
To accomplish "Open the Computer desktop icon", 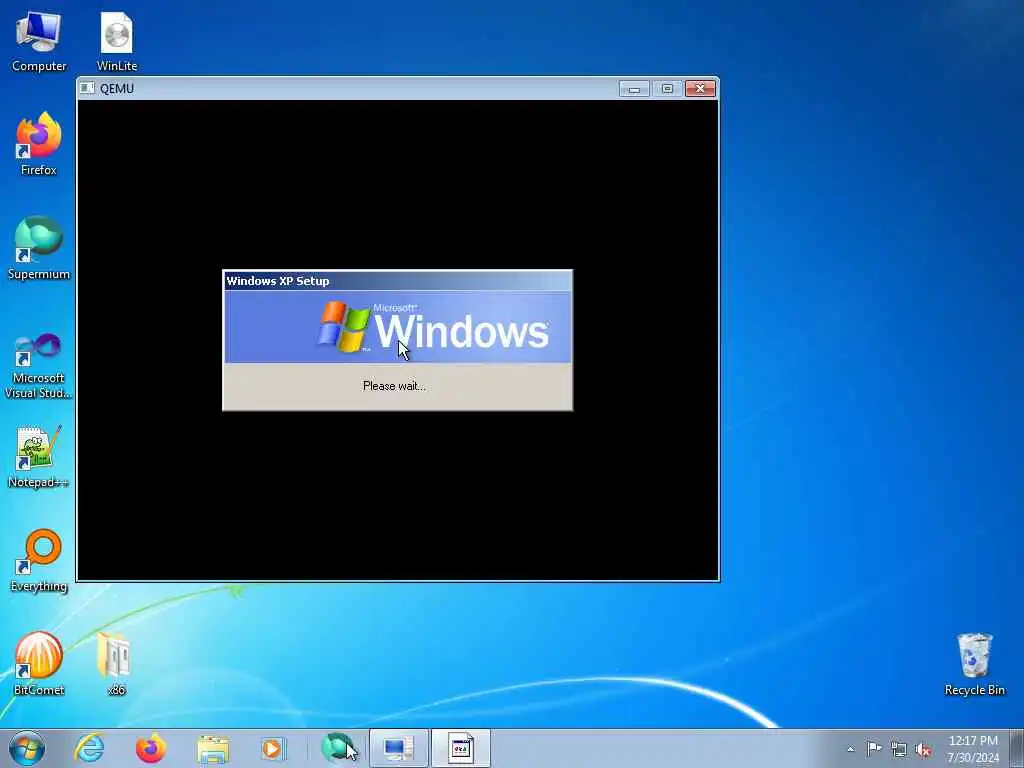I will [x=39, y=40].
